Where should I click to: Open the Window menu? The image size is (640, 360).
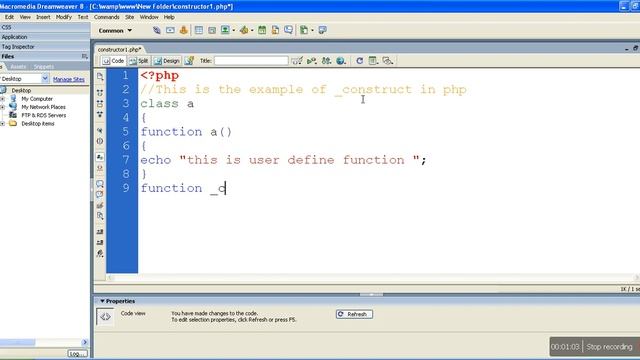pos(149,17)
